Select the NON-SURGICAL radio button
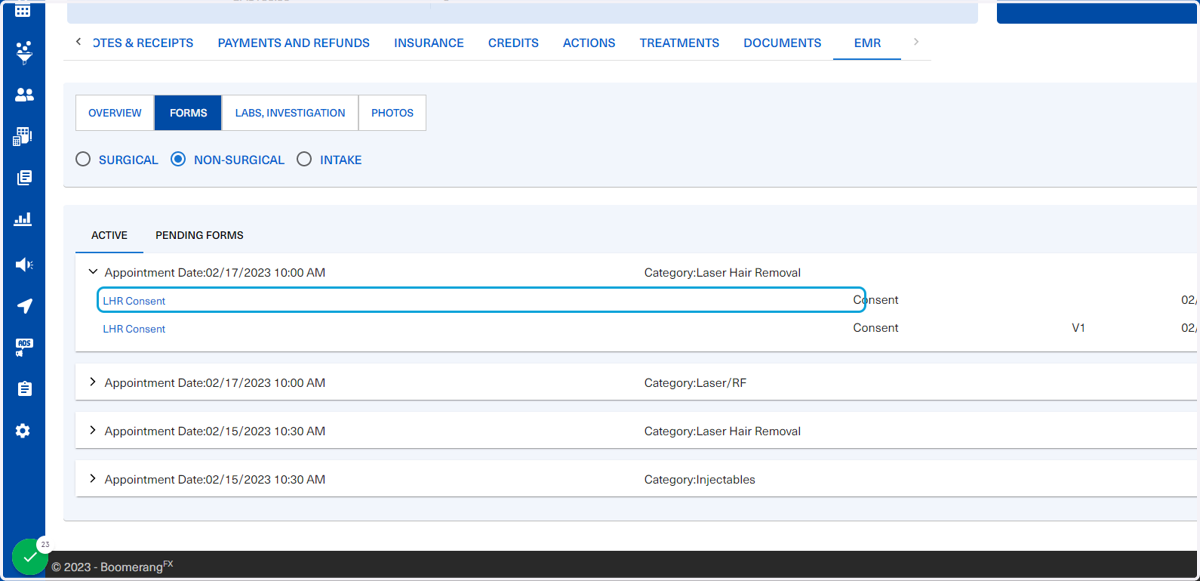This screenshot has height=581, width=1200. tap(178, 159)
